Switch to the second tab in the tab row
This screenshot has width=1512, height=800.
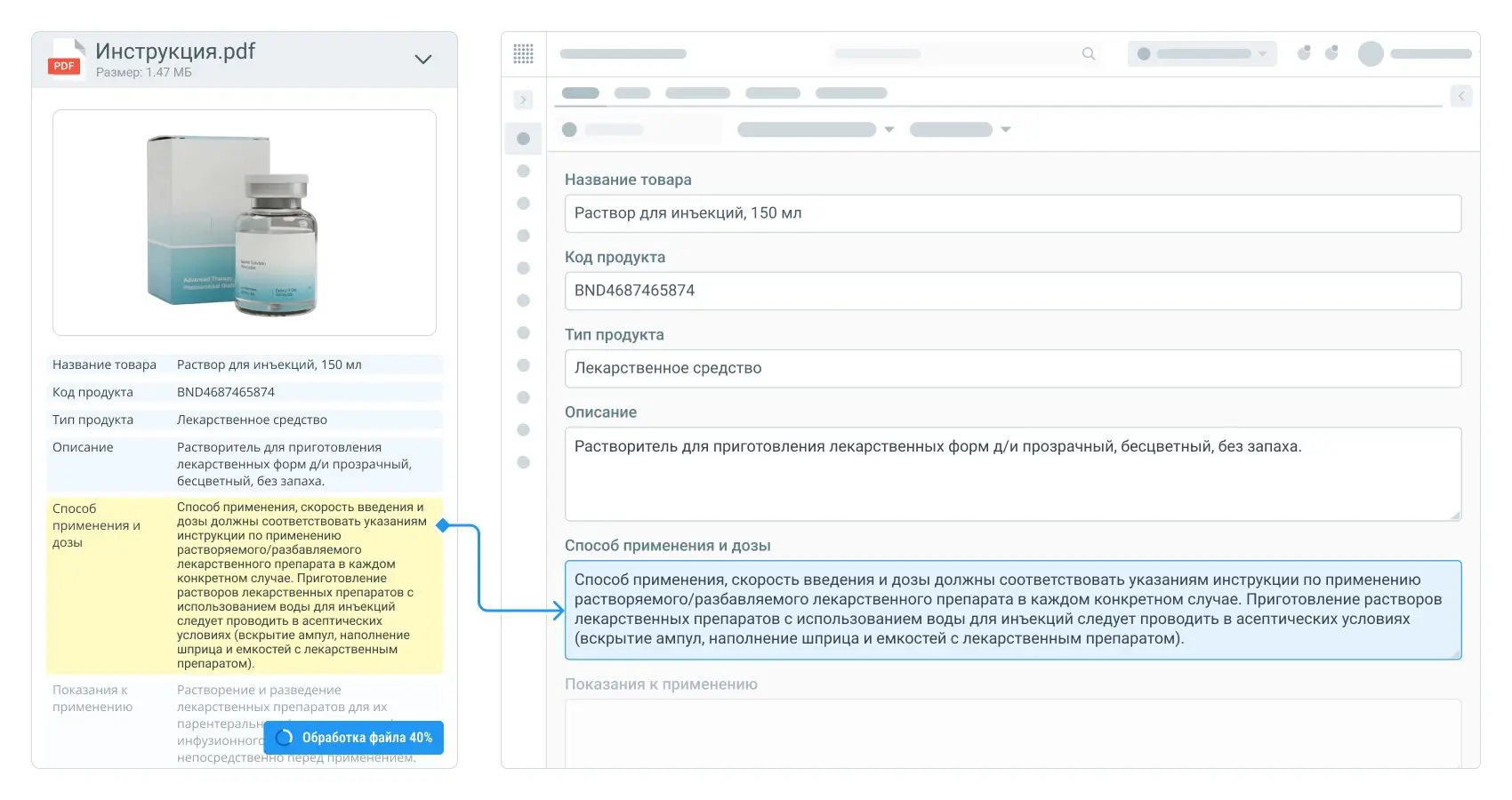(x=633, y=92)
